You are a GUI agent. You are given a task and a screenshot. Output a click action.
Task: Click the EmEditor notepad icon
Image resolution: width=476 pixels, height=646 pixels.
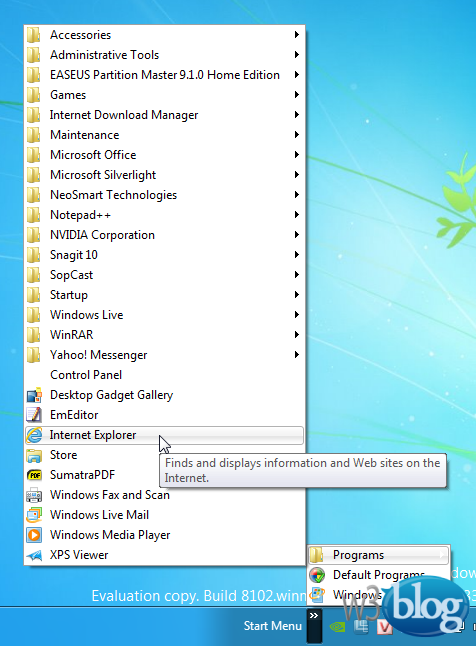pos(34,415)
